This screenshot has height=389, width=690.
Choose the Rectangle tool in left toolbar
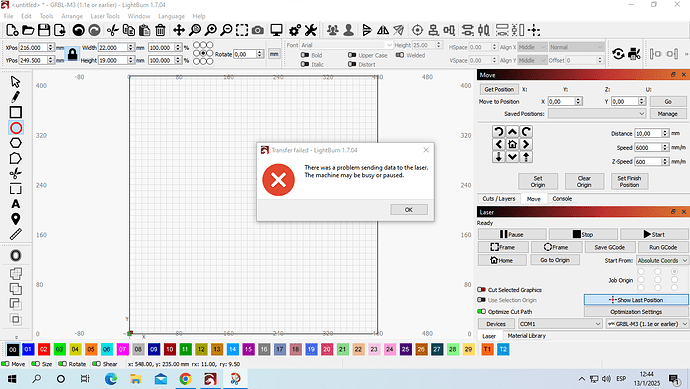pos(16,112)
